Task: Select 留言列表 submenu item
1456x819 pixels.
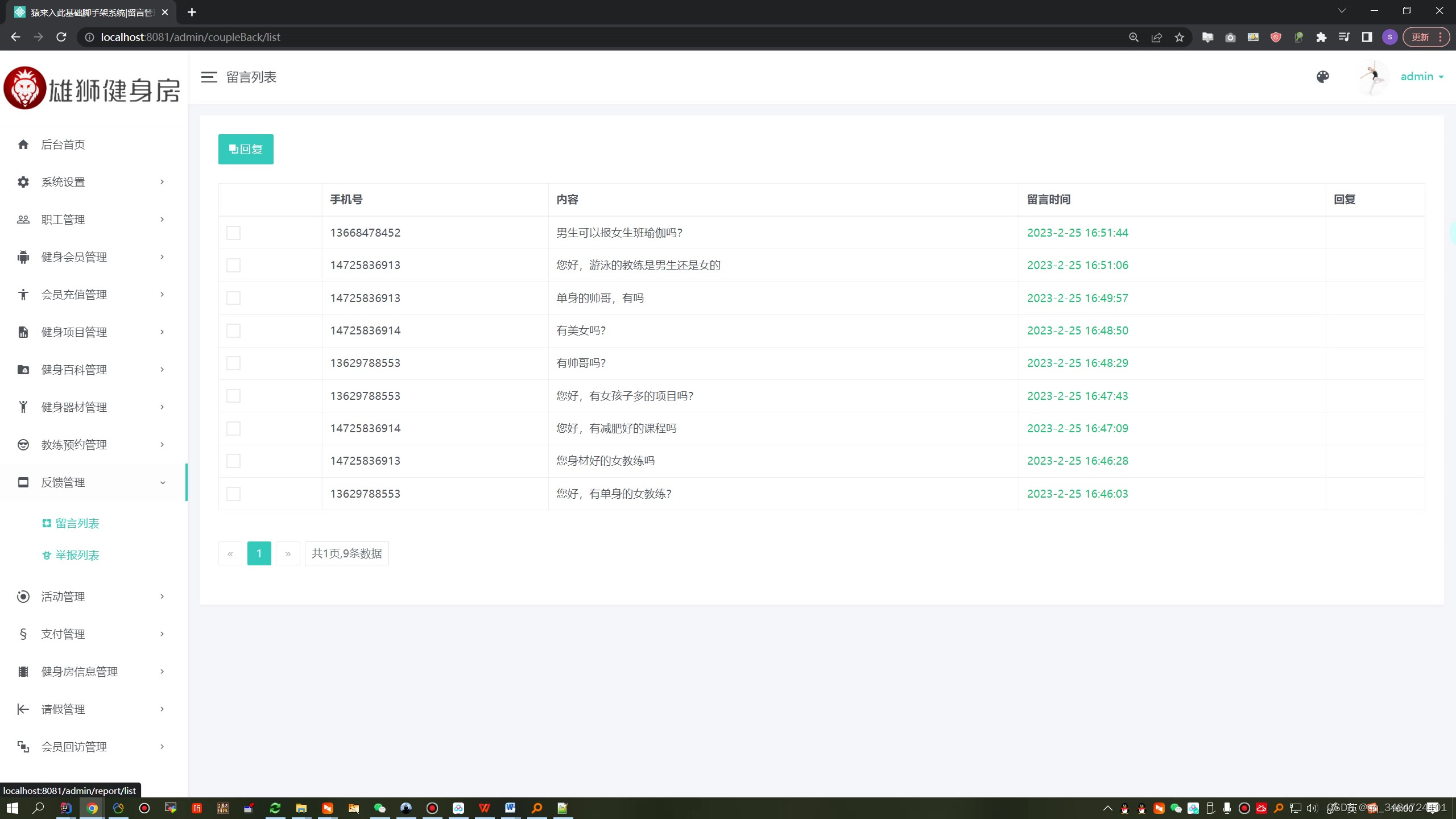Action: 77,523
